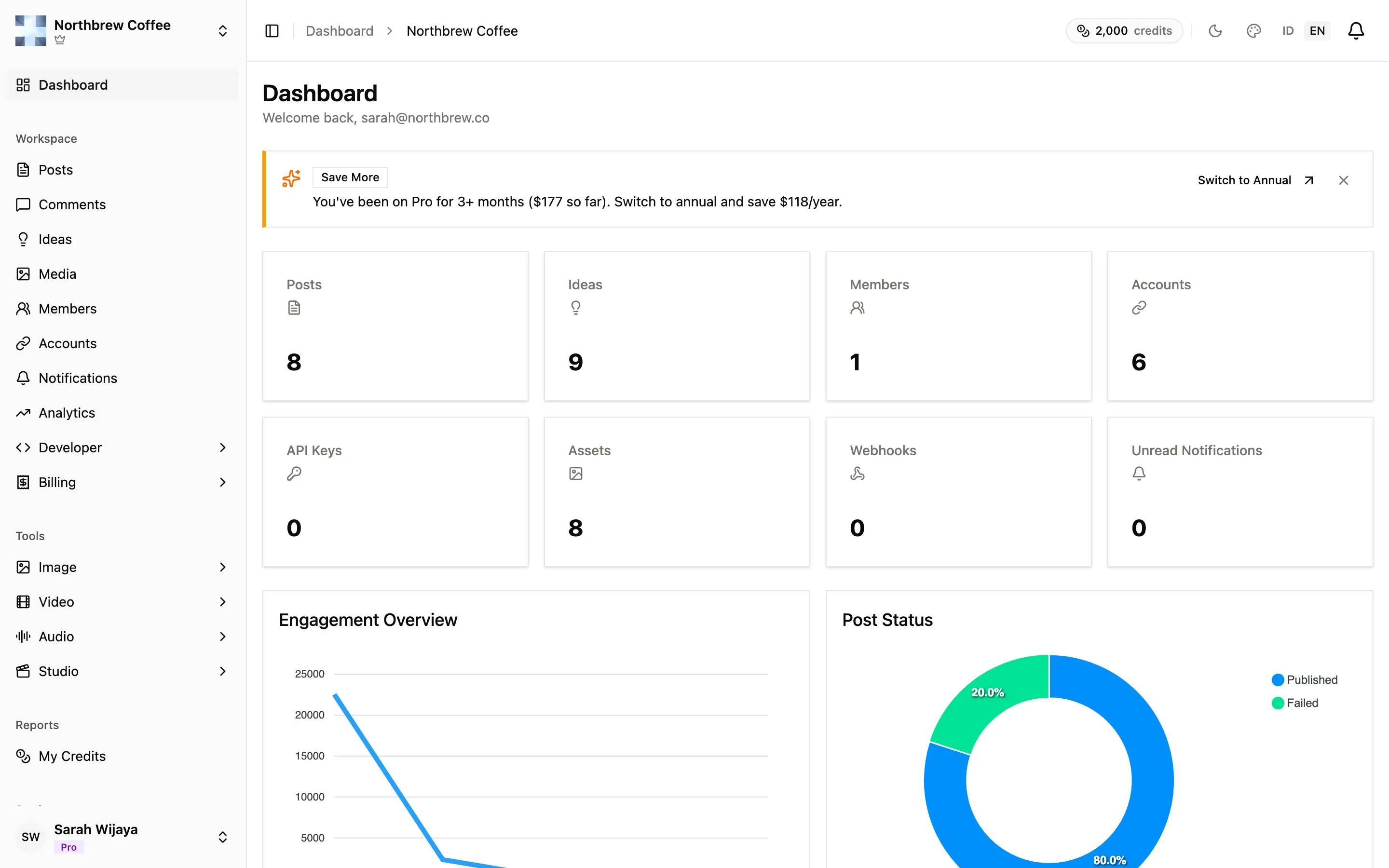Click the Pro plan badge
The image size is (1389, 868).
click(69, 847)
